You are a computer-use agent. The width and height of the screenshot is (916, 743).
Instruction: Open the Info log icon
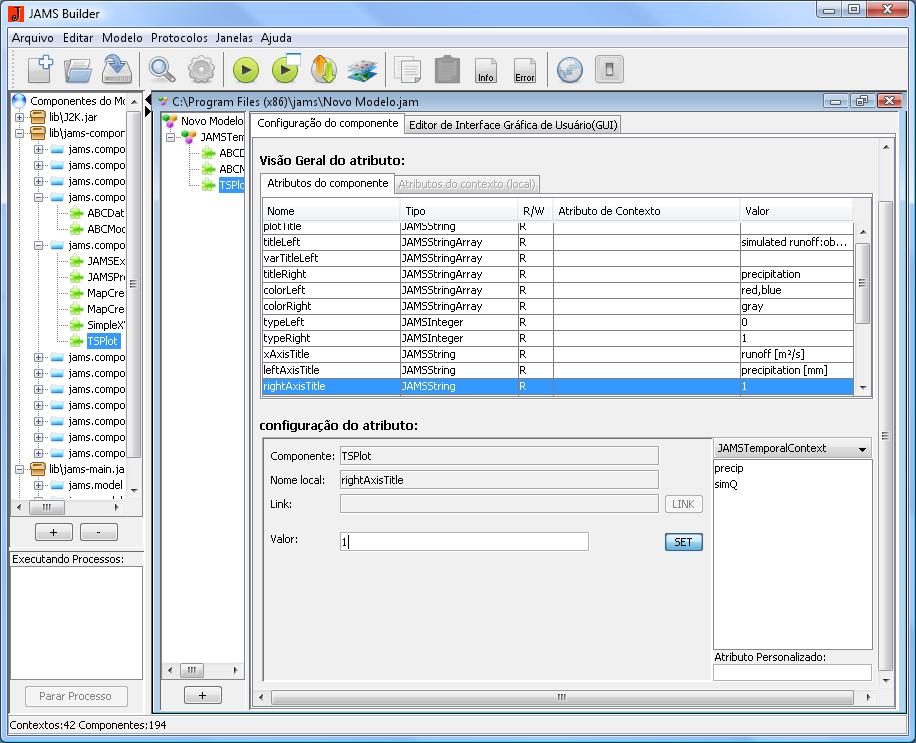(x=486, y=69)
